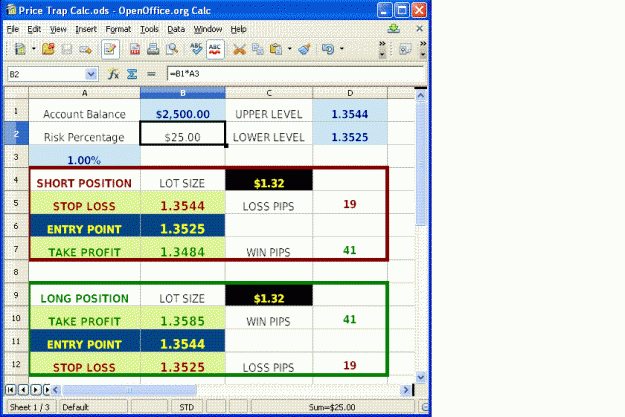Click the green update download icon

tap(394, 28)
